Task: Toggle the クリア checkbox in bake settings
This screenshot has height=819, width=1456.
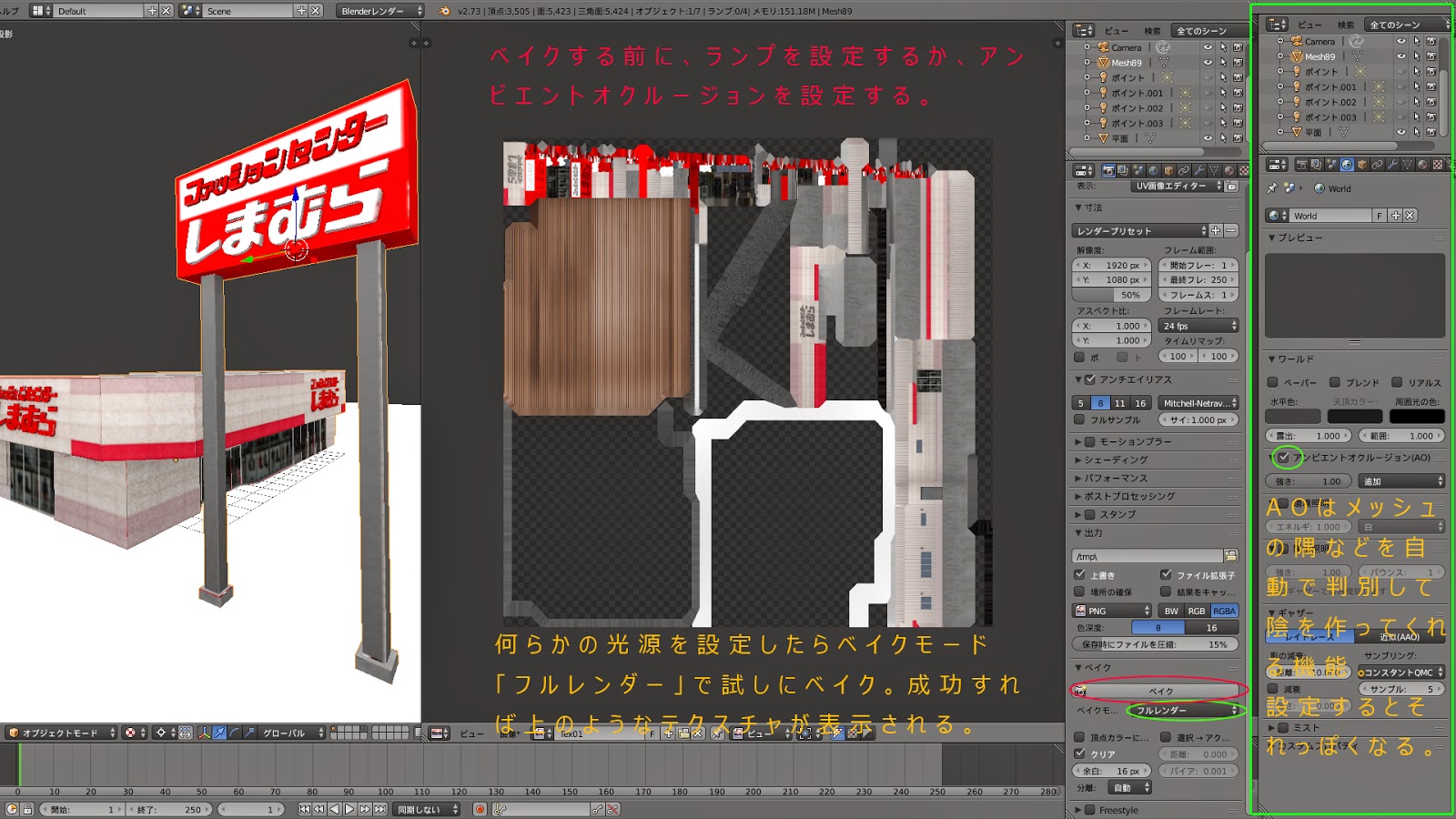Action: pos(1079,753)
